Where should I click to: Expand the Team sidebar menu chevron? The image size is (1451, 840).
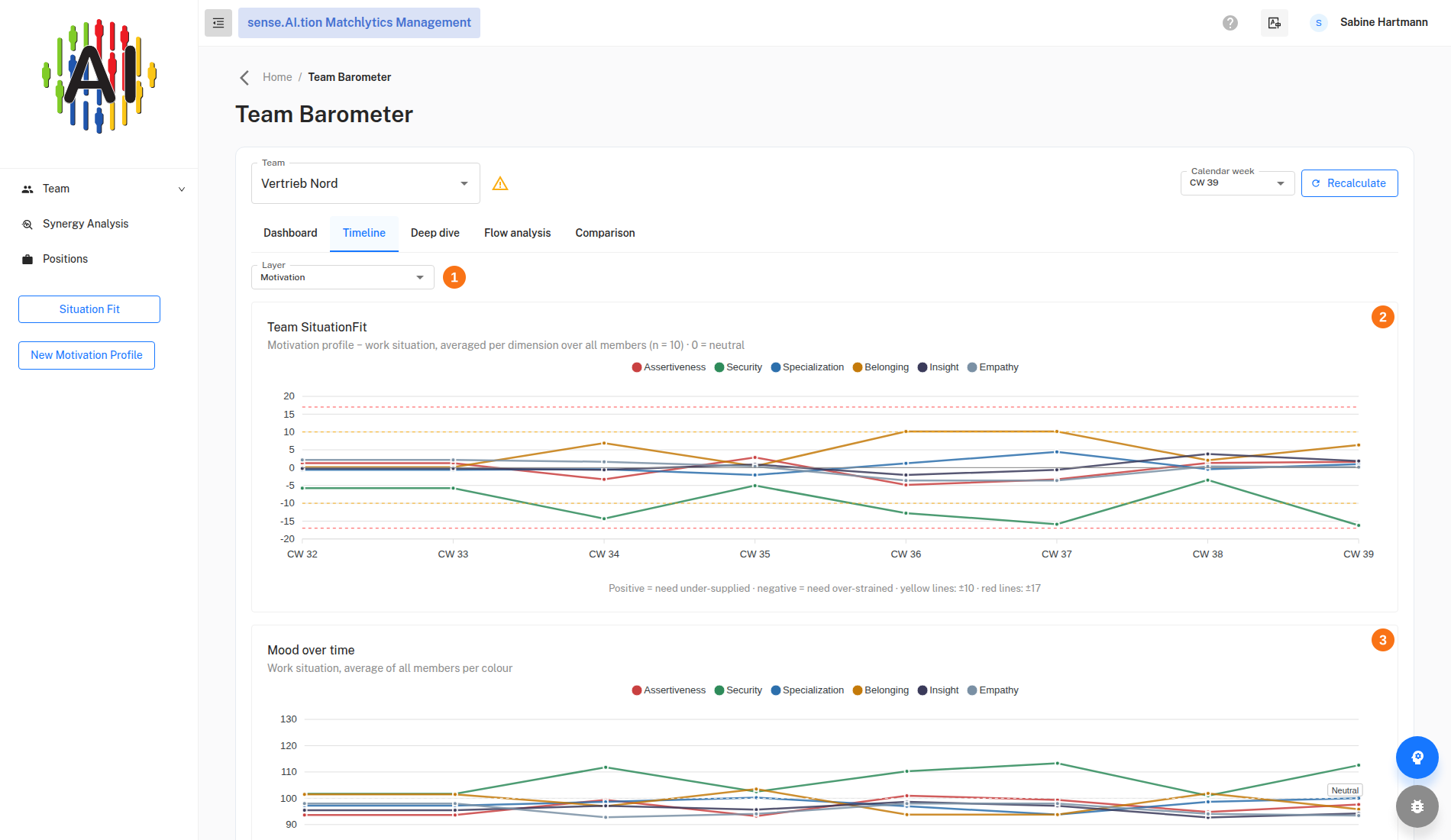182,189
